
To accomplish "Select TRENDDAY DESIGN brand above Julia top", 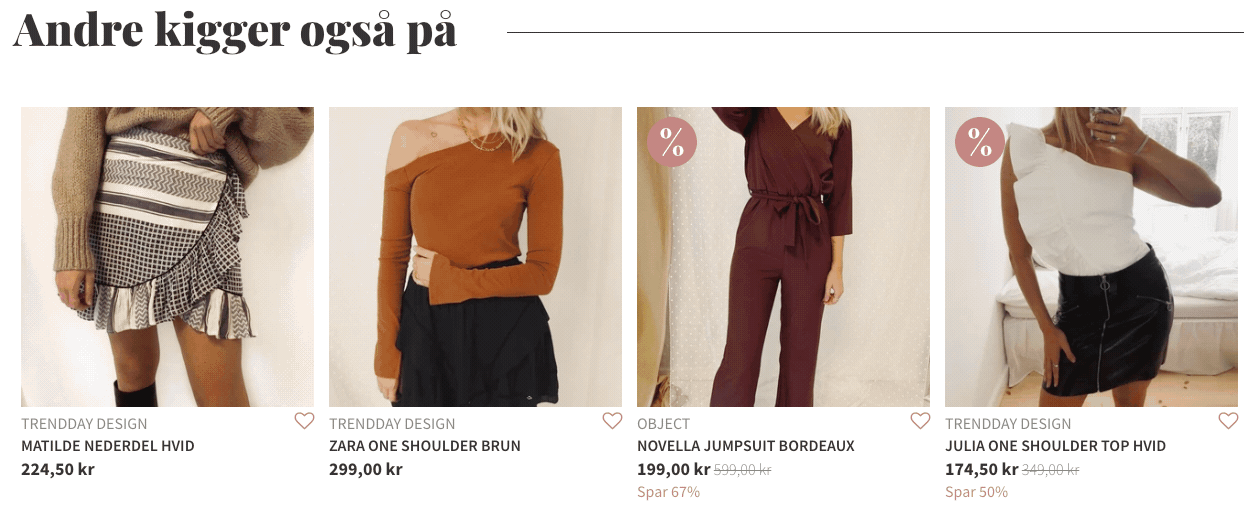I will (x=1008, y=424).
